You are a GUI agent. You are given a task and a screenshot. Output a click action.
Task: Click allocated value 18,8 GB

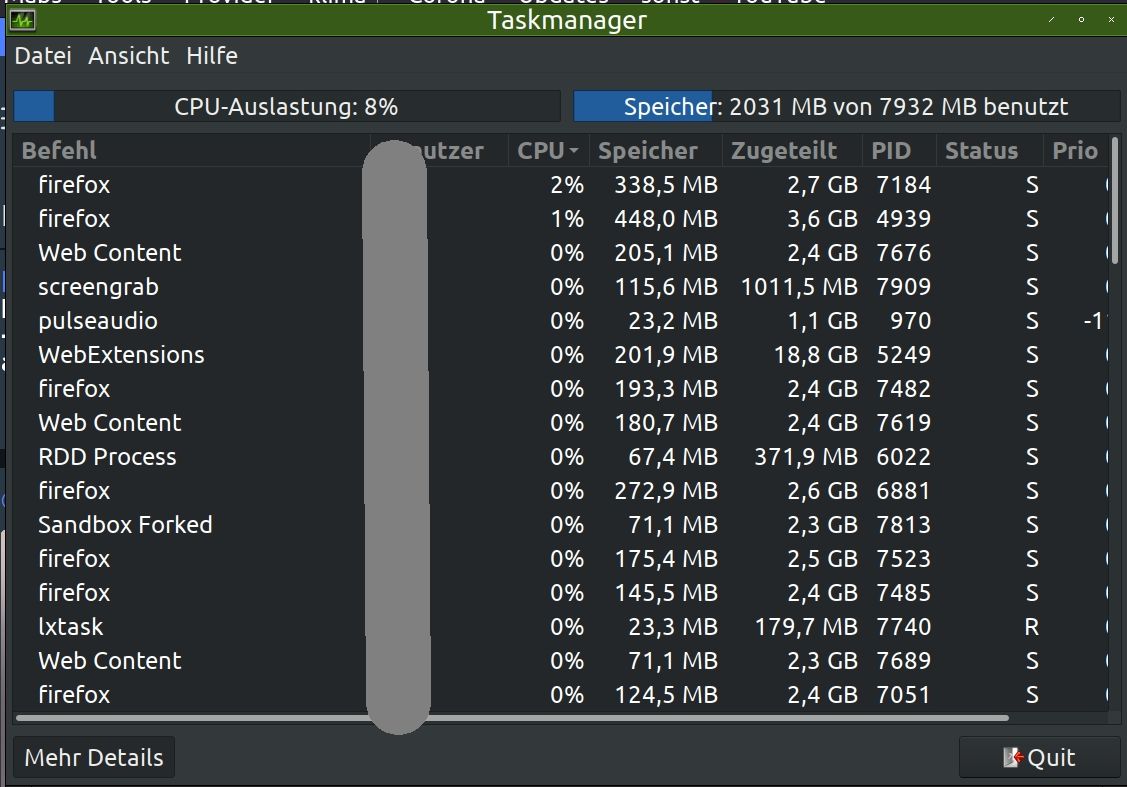coord(816,354)
